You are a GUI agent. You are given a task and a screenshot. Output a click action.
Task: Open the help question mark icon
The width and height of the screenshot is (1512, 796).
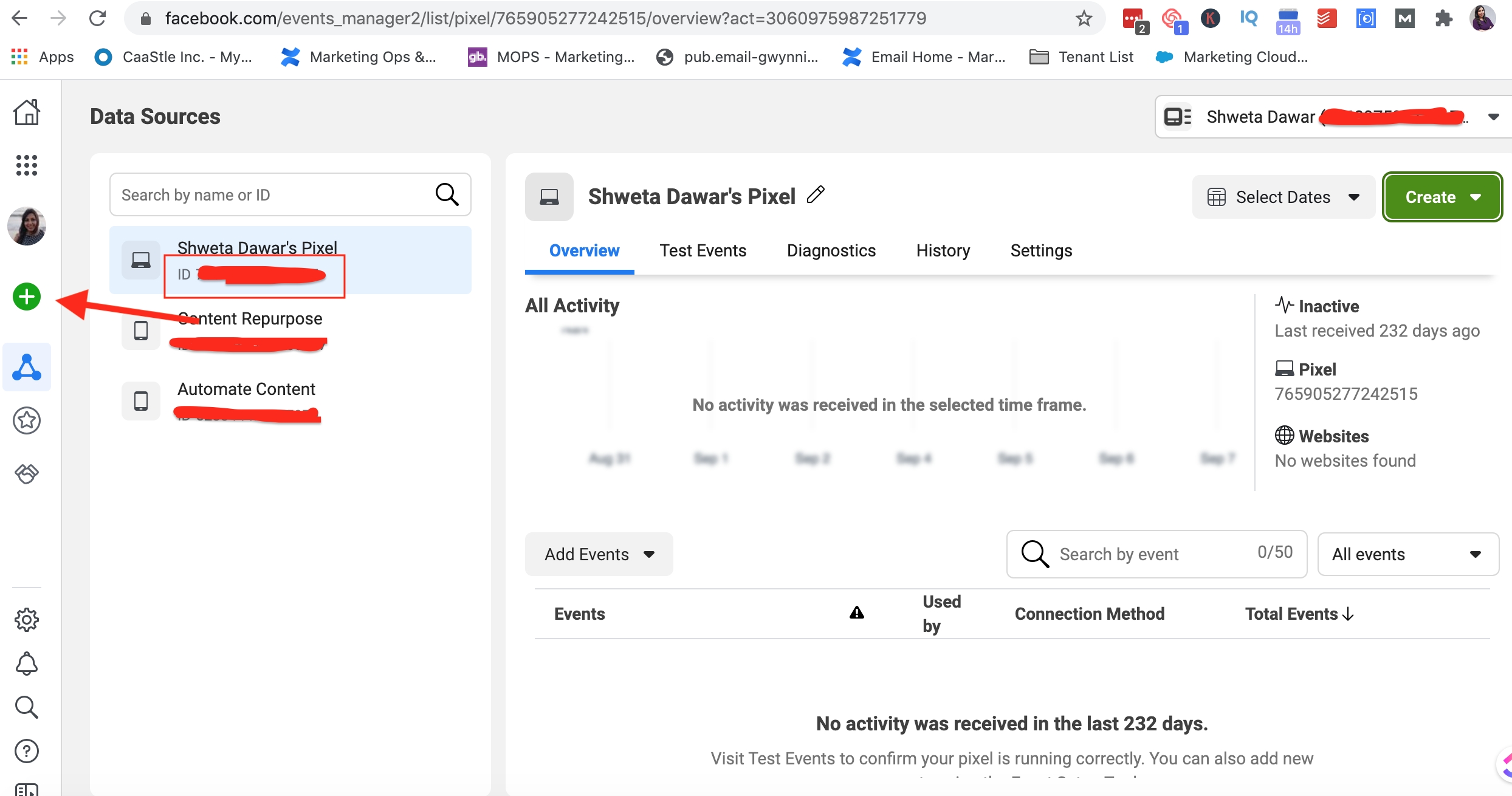click(x=27, y=751)
